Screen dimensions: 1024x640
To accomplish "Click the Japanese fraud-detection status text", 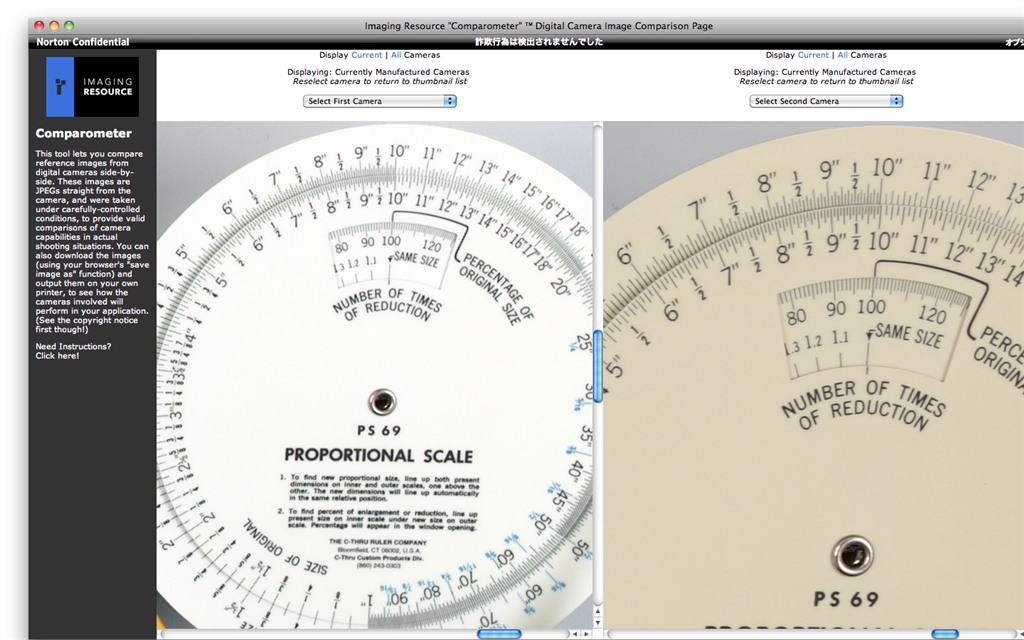I will pyautogui.click(x=539, y=42).
